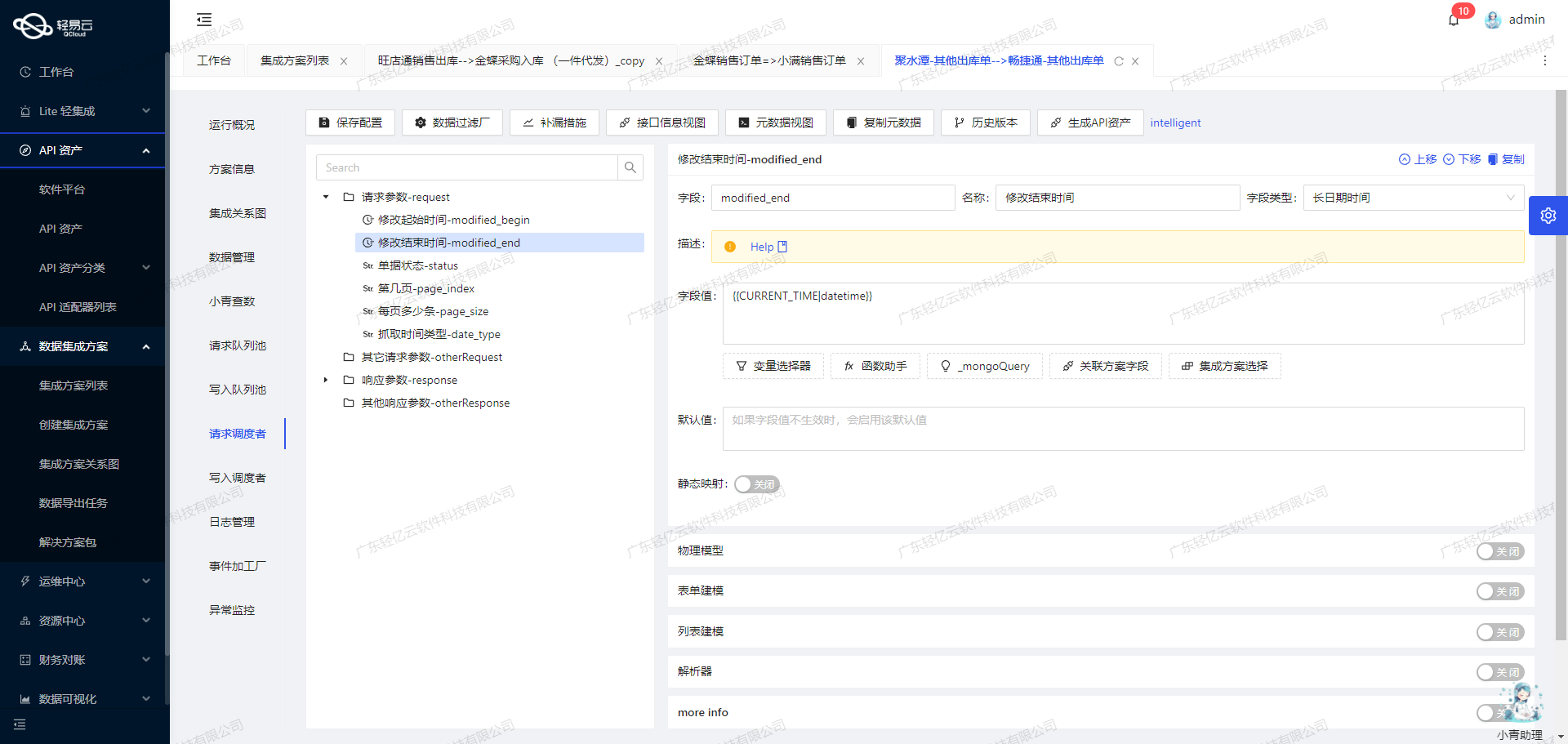
Task: Click the sidebar collapse hamburger icon
Action: pos(203,19)
